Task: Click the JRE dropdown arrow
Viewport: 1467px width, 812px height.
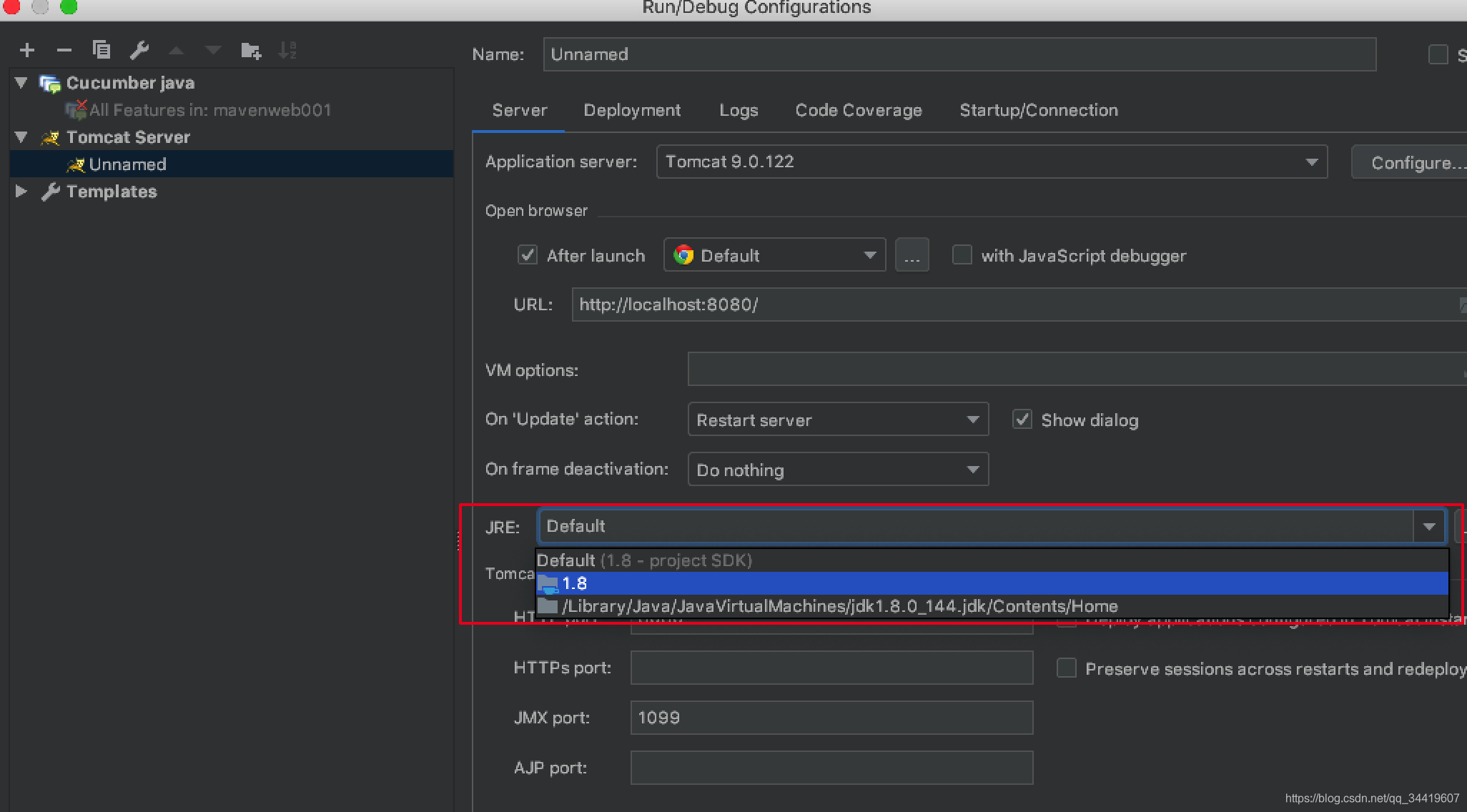Action: click(x=1429, y=527)
